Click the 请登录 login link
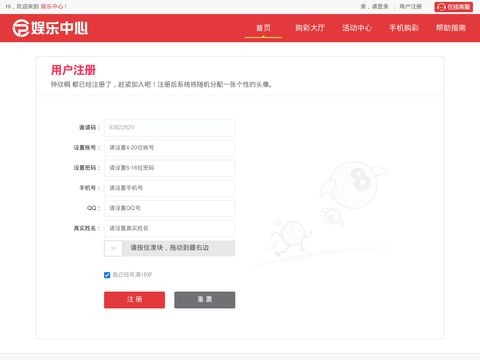The width and height of the screenshot is (480, 360). point(380,6)
